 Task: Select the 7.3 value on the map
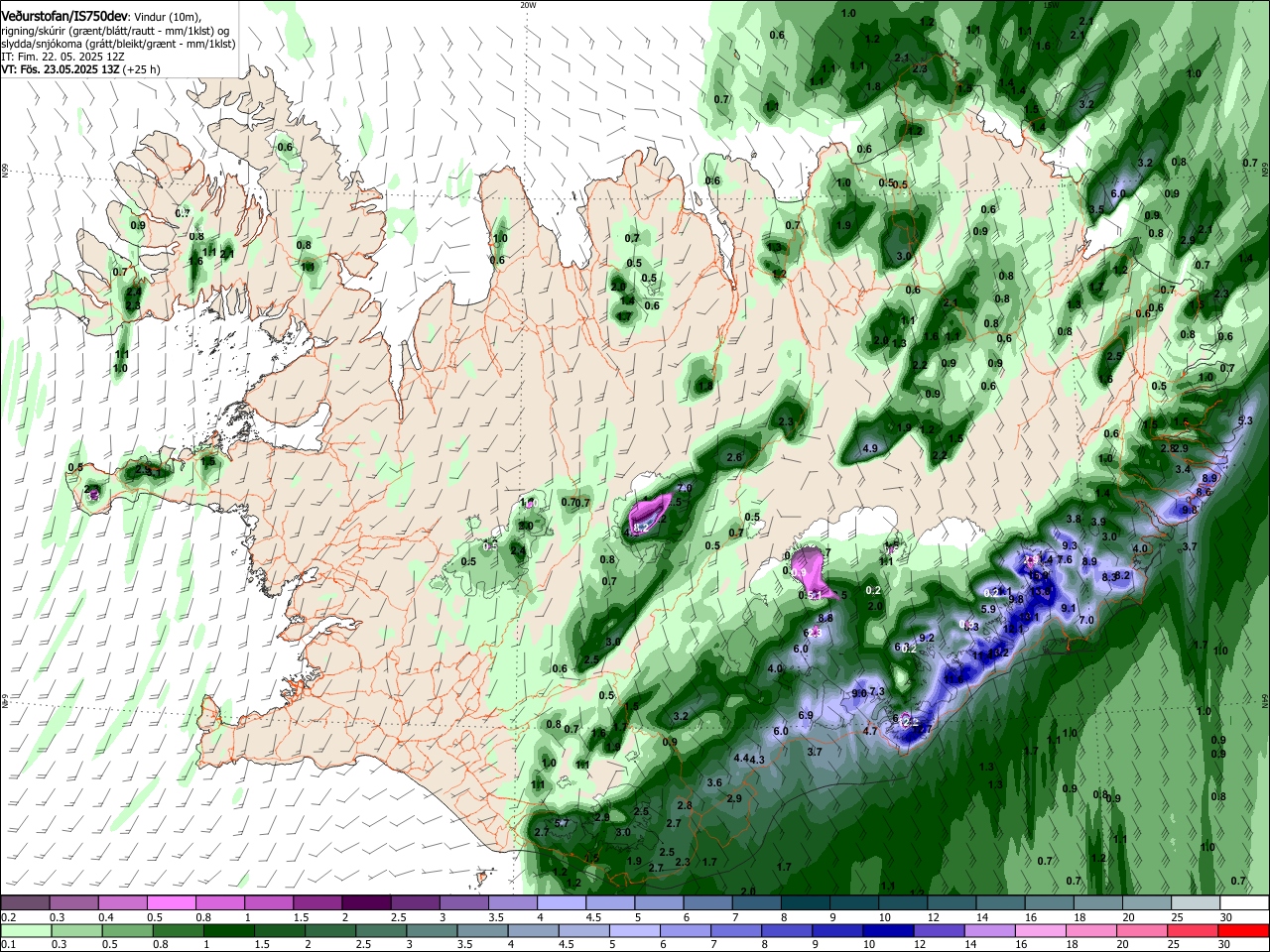(876, 692)
